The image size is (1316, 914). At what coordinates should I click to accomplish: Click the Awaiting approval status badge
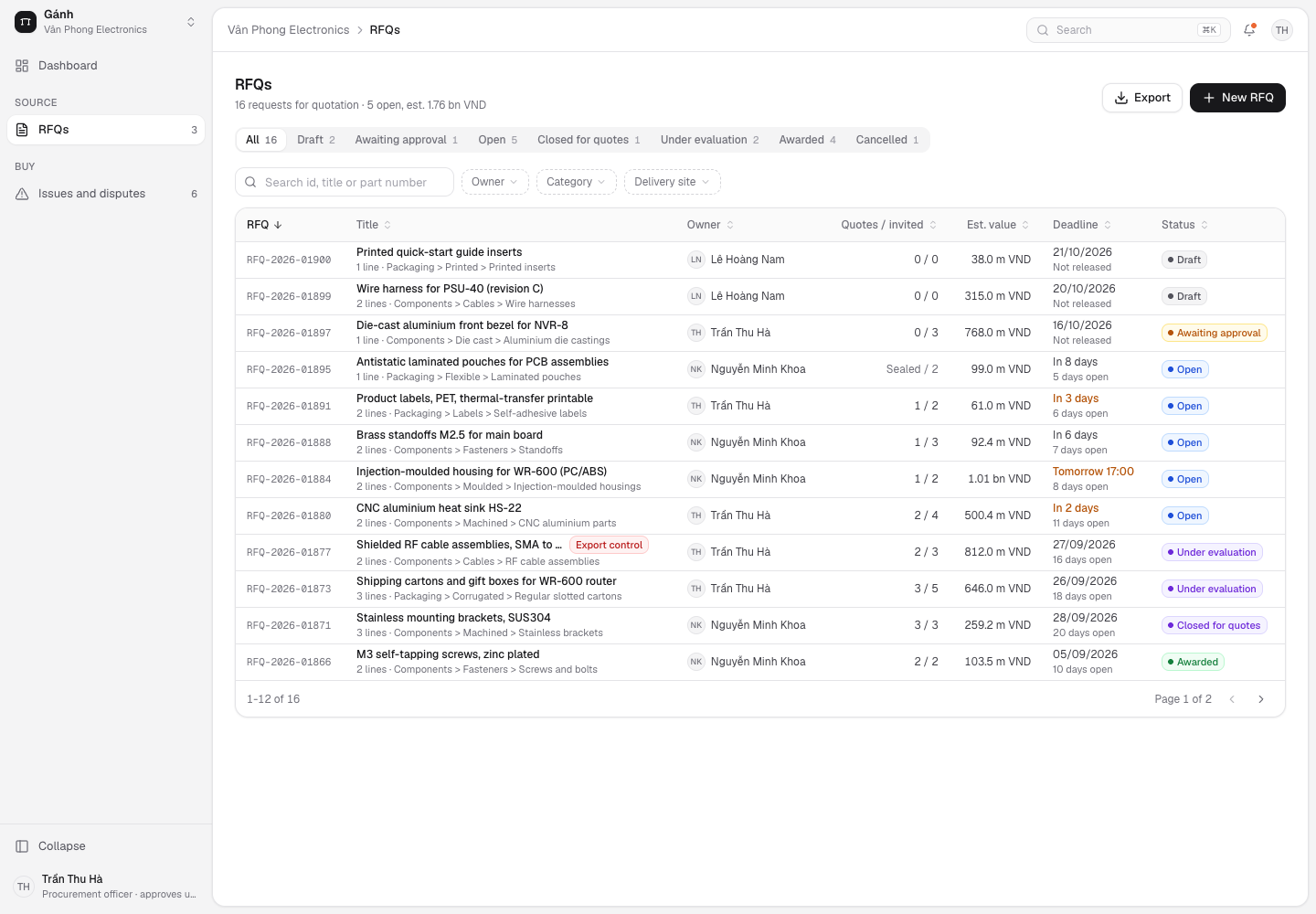pos(1215,333)
